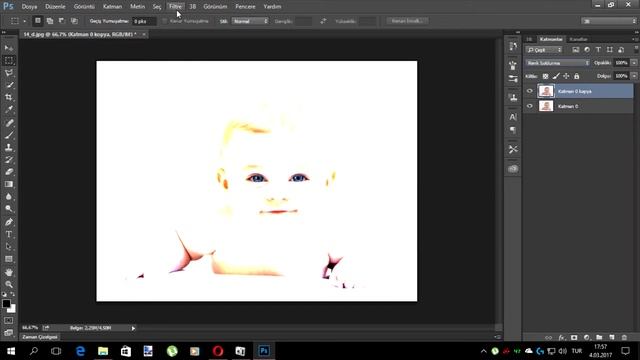Delete layer trash icon
Viewport: 640px width, 360px height.
point(624,338)
